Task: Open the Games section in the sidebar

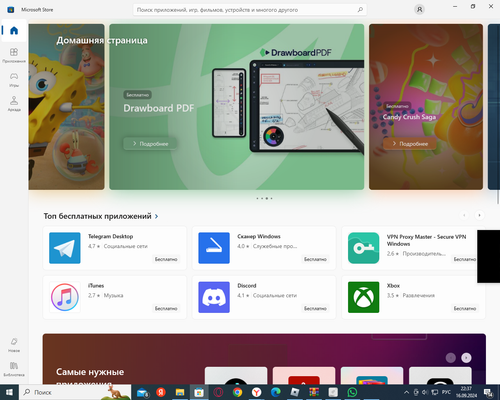Action: pos(14,80)
